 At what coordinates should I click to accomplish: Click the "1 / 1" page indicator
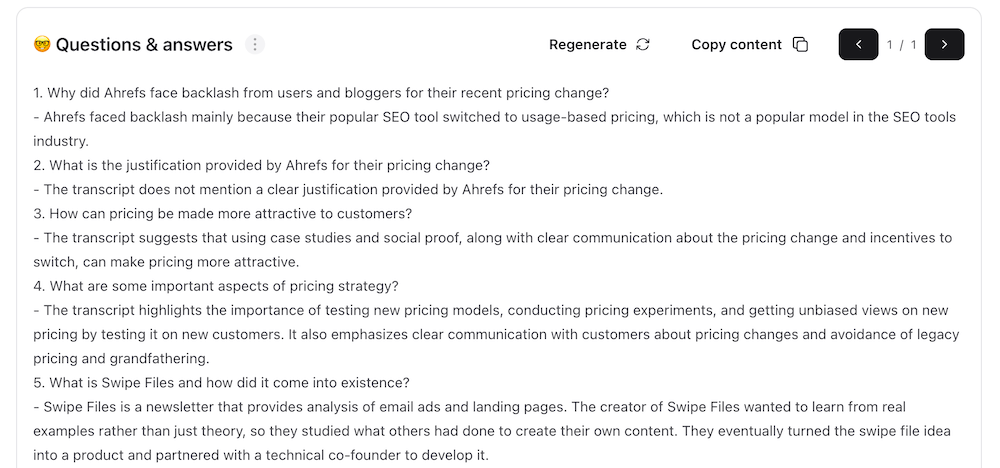point(901,45)
